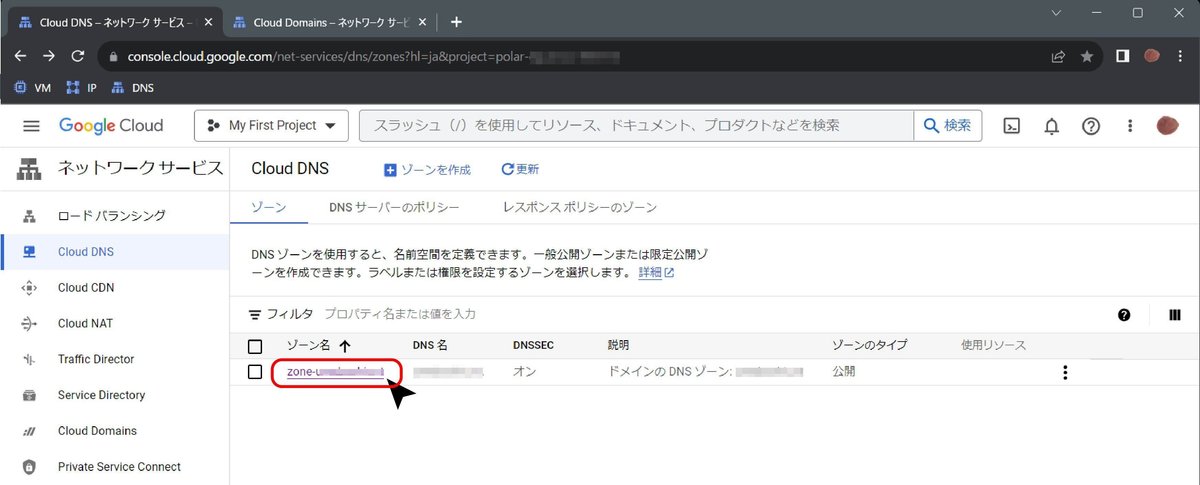Click ネットワーク サービス header icon
Viewport: 1200px width, 485px height.
point(29,169)
